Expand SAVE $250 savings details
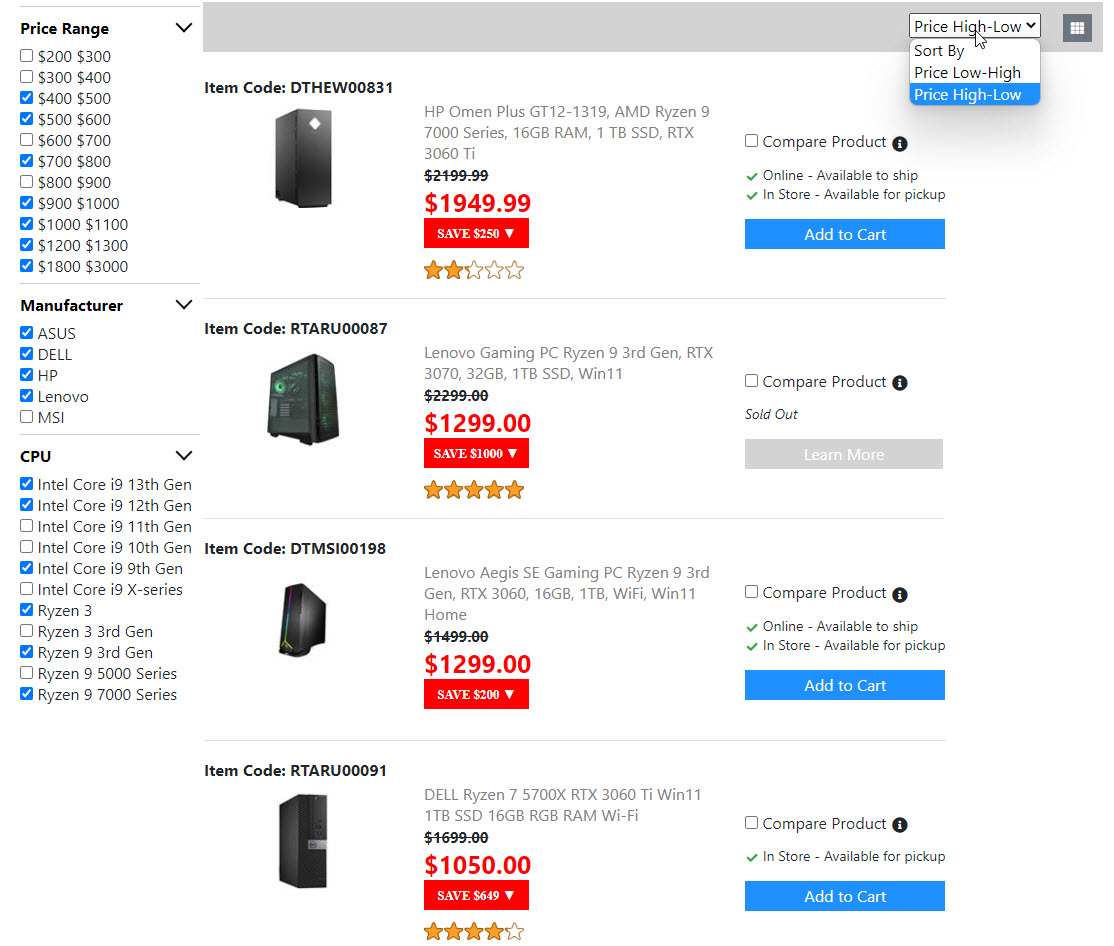The width and height of the screenshot is (1114, 946). [x=476, y=234]
